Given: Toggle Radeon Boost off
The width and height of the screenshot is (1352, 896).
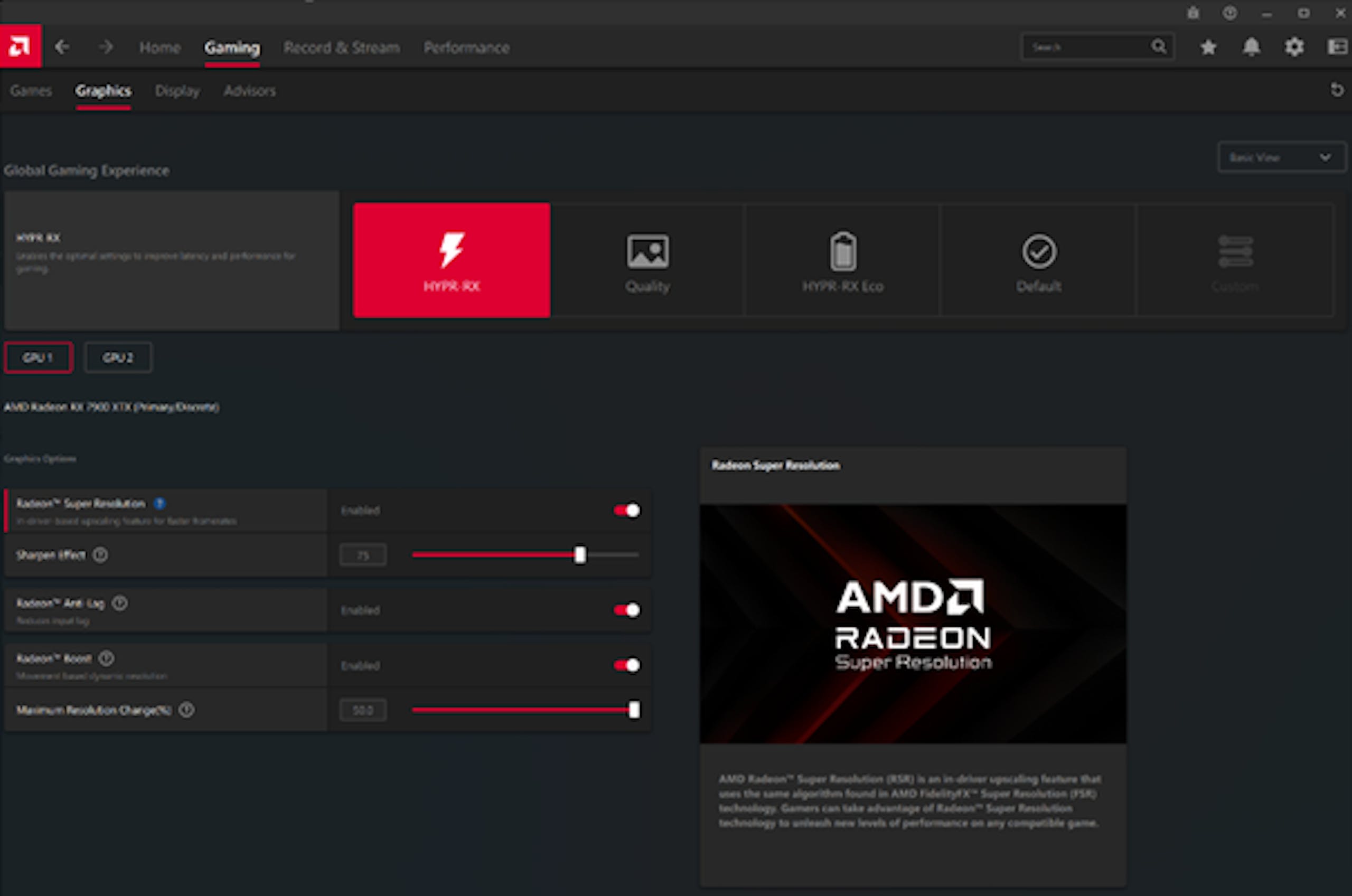Looking at the screenshot, I should [x=627, y=665].
